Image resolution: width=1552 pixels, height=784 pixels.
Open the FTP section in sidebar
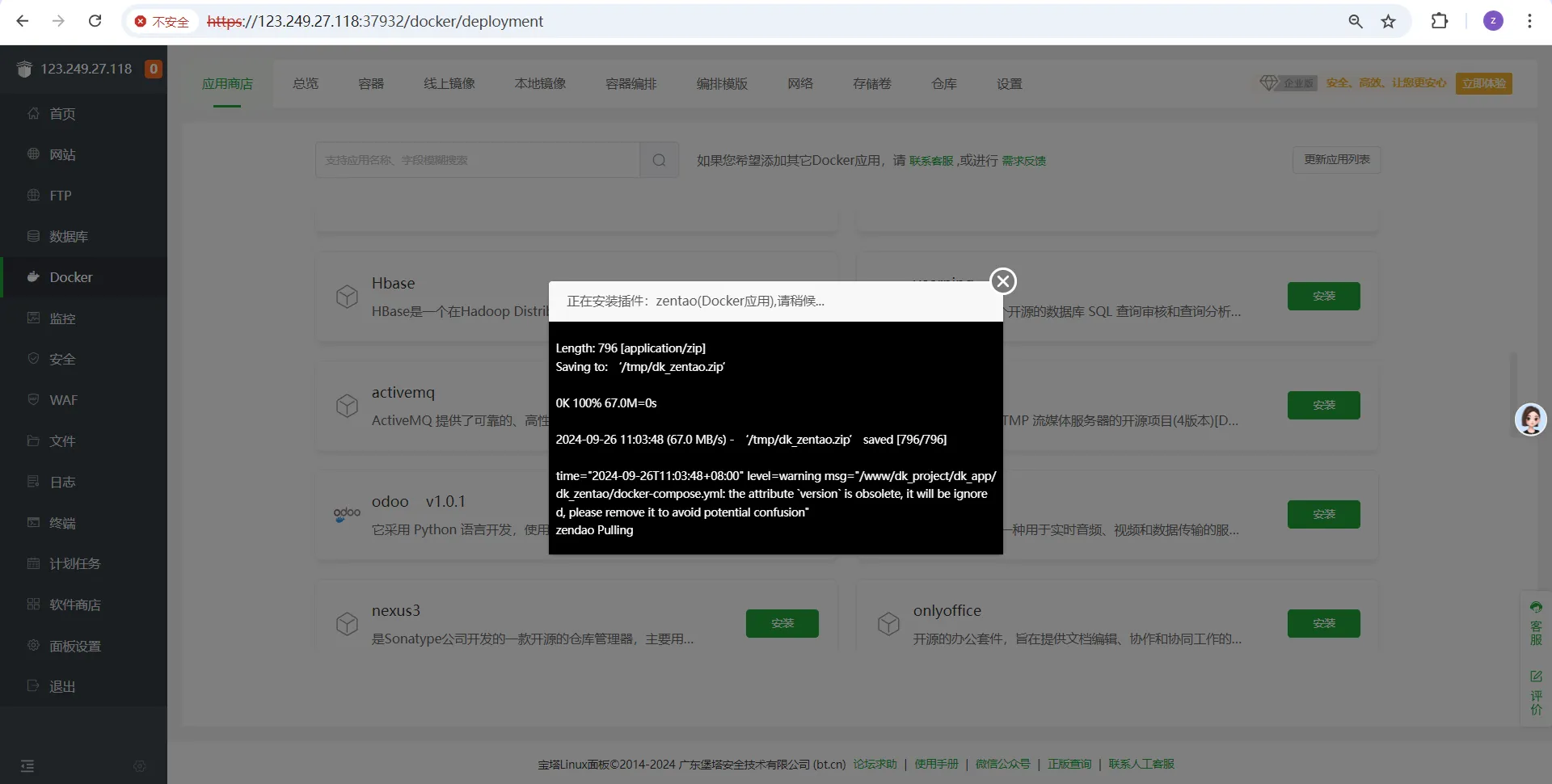84,196
